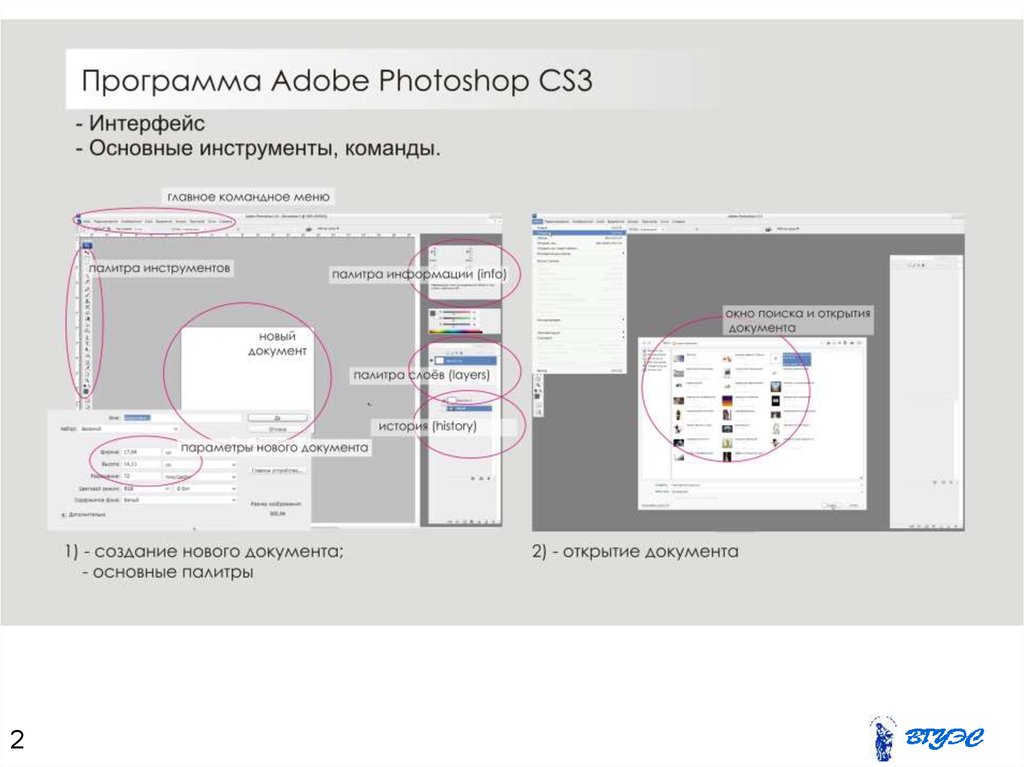The image size is (1024, 767).
Task: Expand Последние документы submenu in File menu
Action: (579, 253)
